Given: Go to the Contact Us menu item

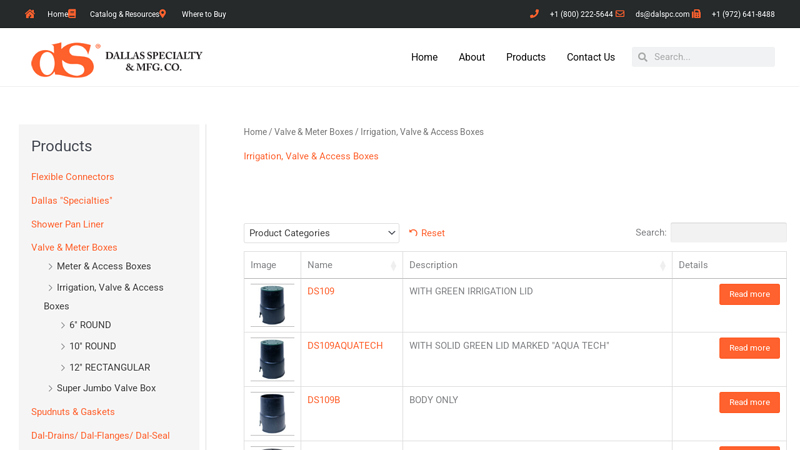Looking at the screenshot, I should coord(590,57).
